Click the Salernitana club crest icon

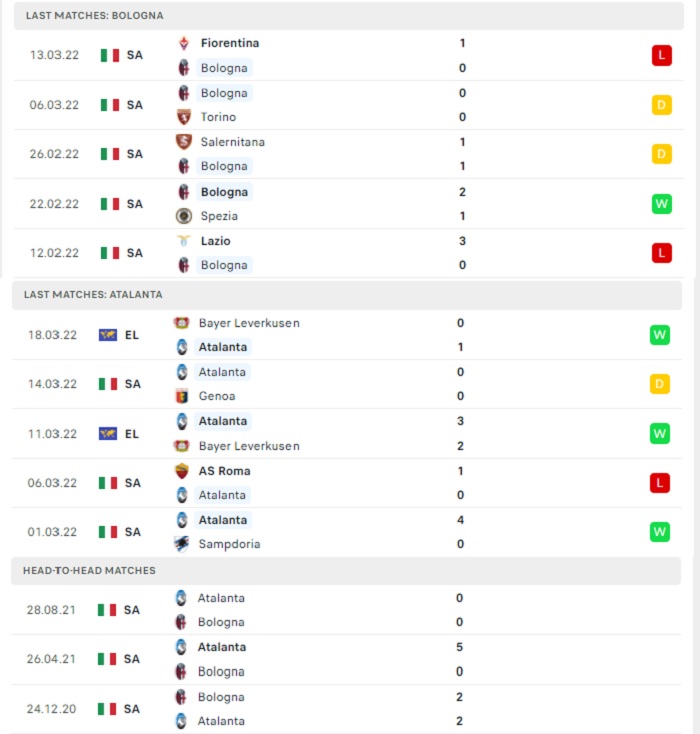point(184,142)
